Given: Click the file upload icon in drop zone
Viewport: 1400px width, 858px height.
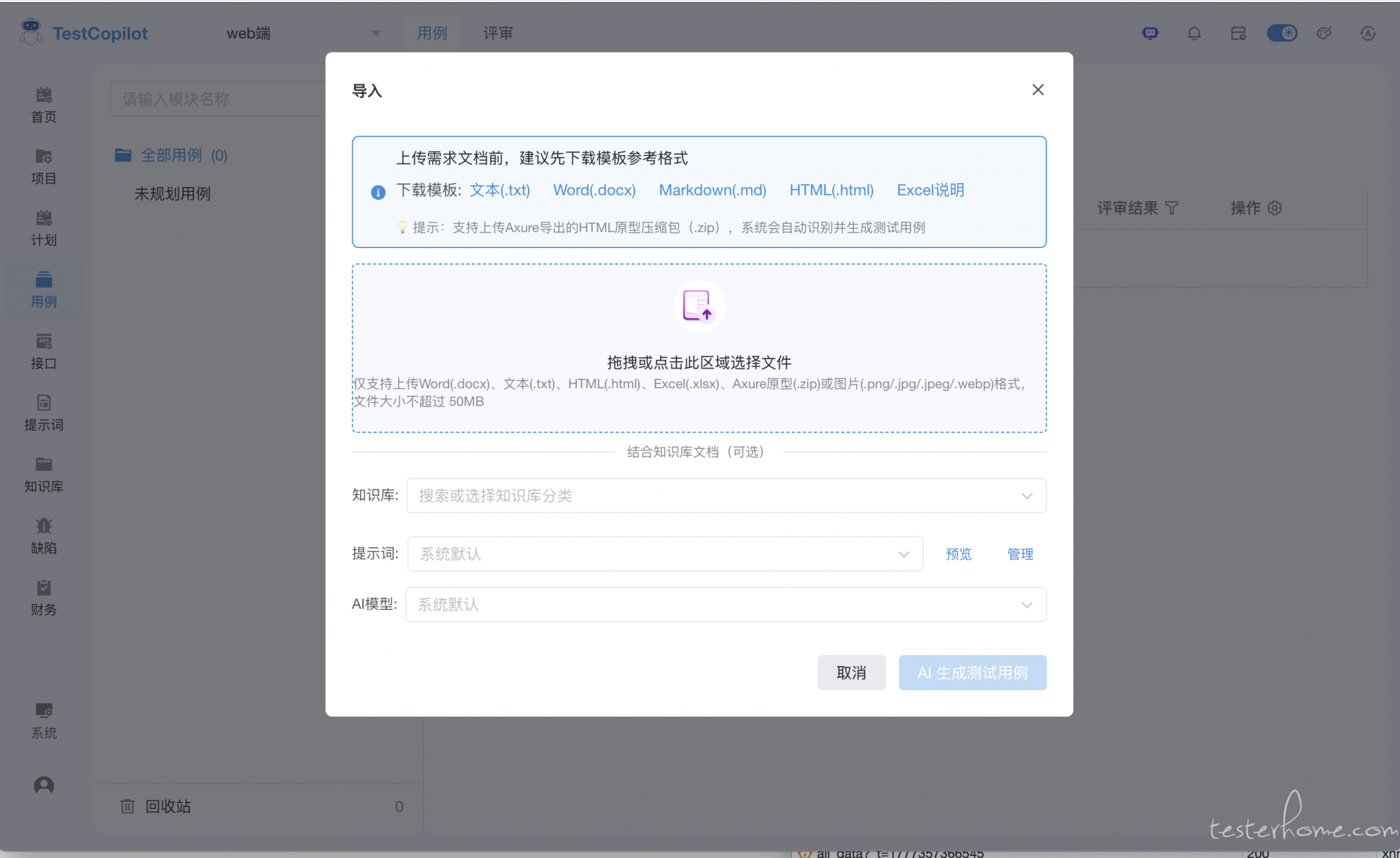Looking at the screenshot, I should pyautogui.click(x=698, y=306).
